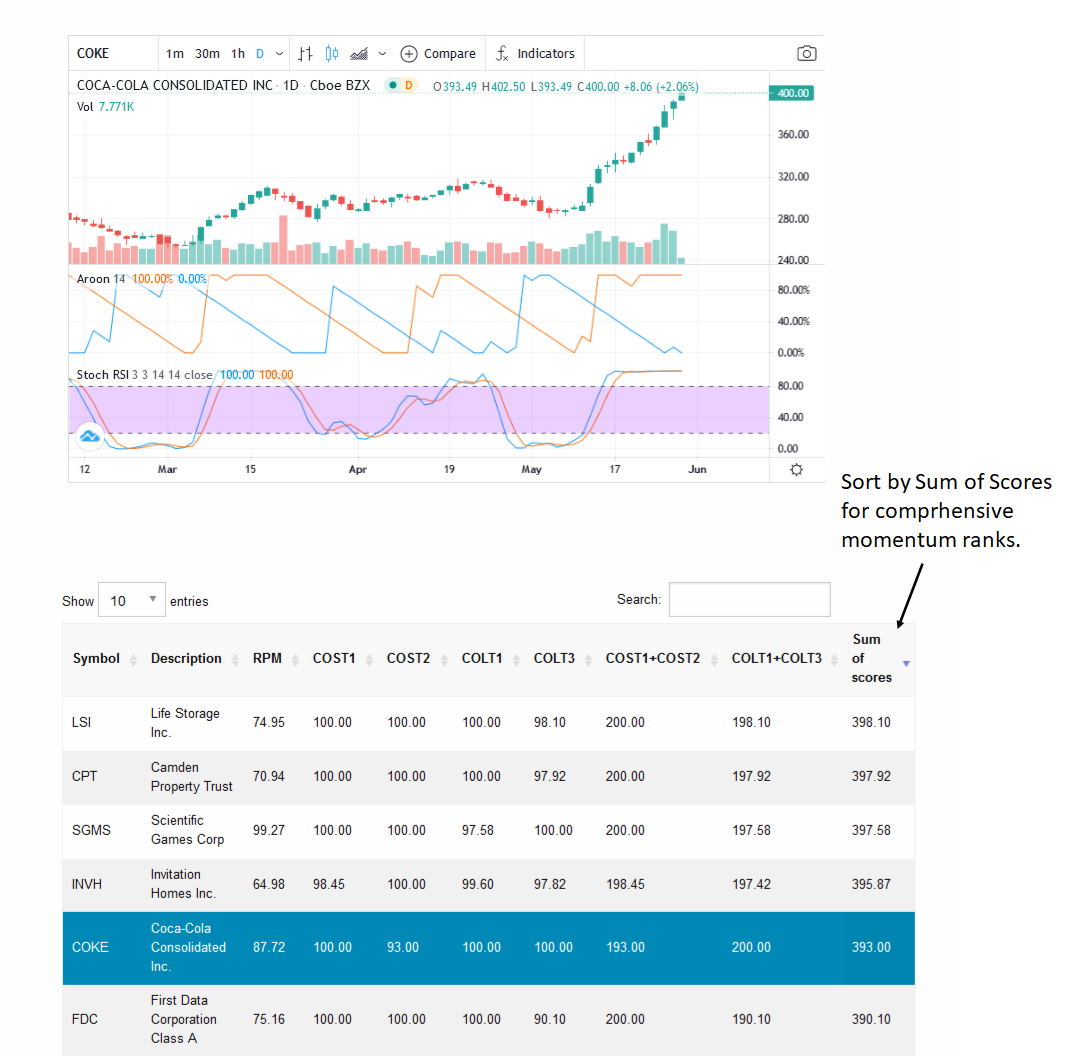This screenshot has width=1068, height=1056.
Task: Click the Vol 7.771K volume label
Action: 106,107
